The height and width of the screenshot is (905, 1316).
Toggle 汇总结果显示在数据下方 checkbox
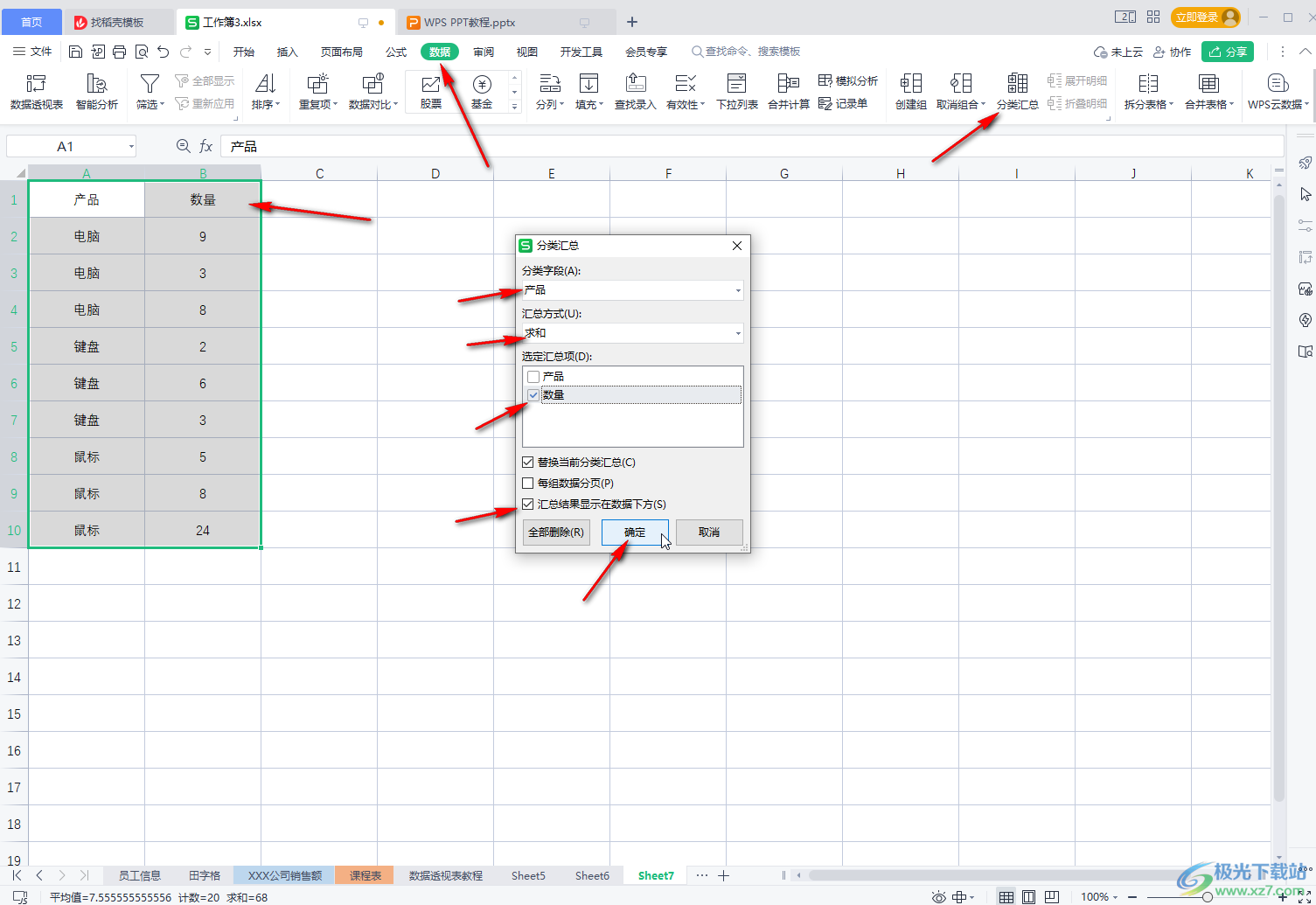pyautogui.click(x=527, y=504)
